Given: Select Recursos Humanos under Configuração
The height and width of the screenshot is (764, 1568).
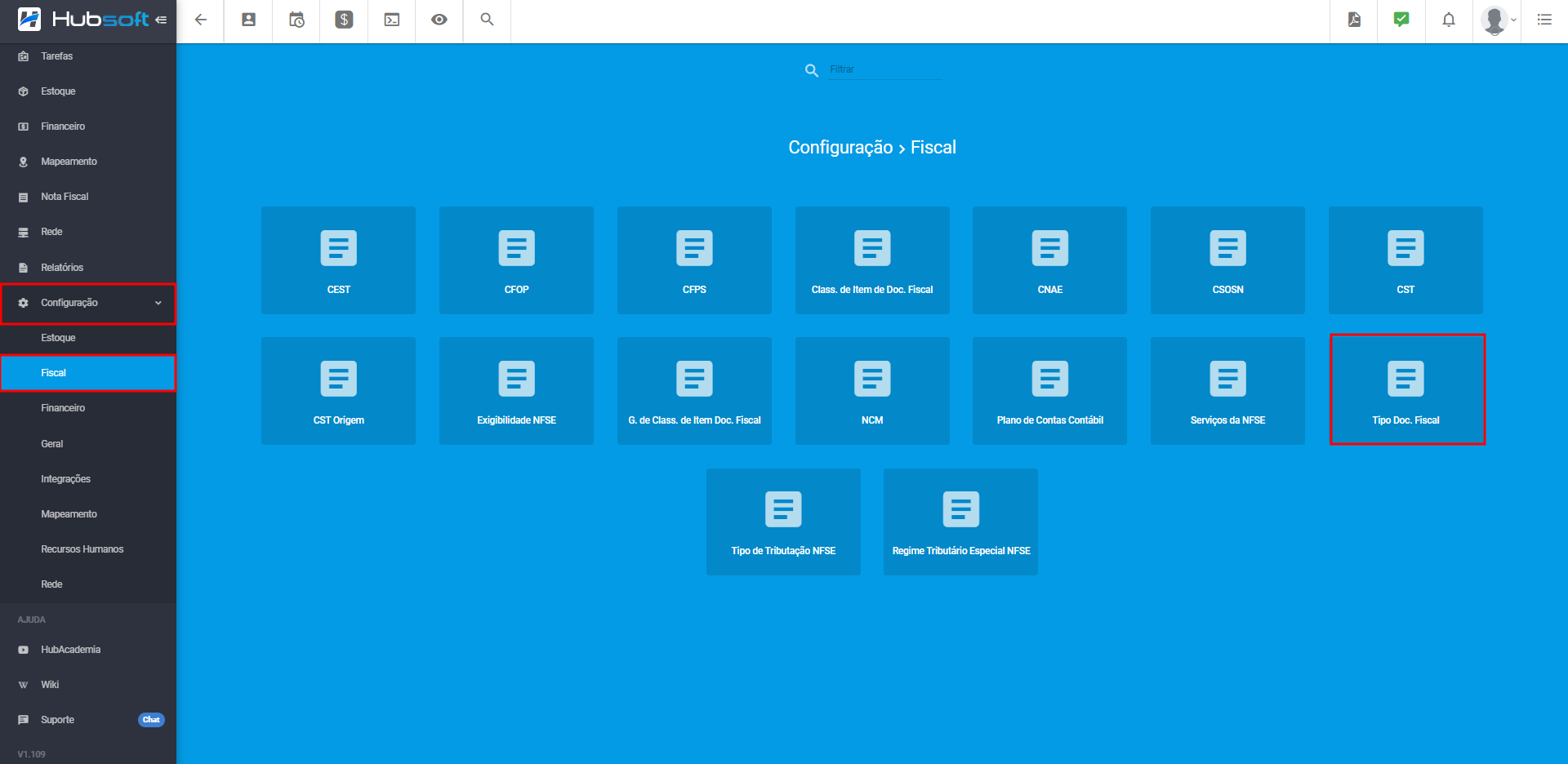Looking at the screenshot, I should 88,549.
